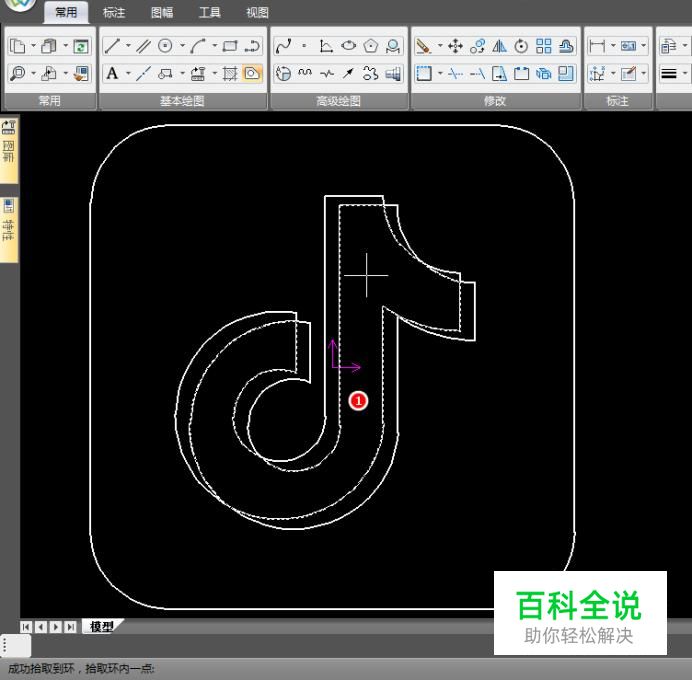692x680 pixels.
Task: Switch to the 工具 ribbon tab
Action: click(x=210, y=12)
